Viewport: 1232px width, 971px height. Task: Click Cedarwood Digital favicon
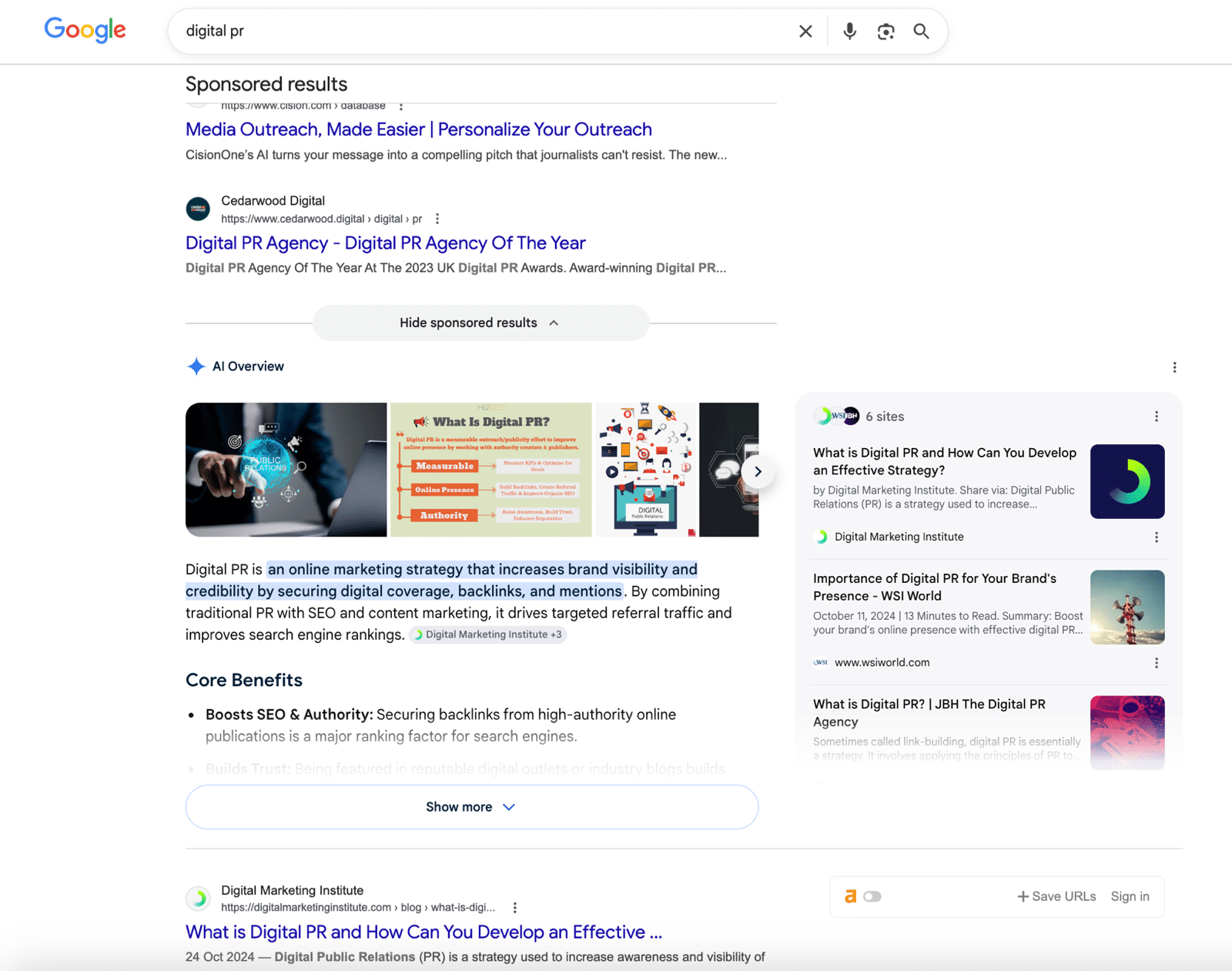click(x=198, y=209)
